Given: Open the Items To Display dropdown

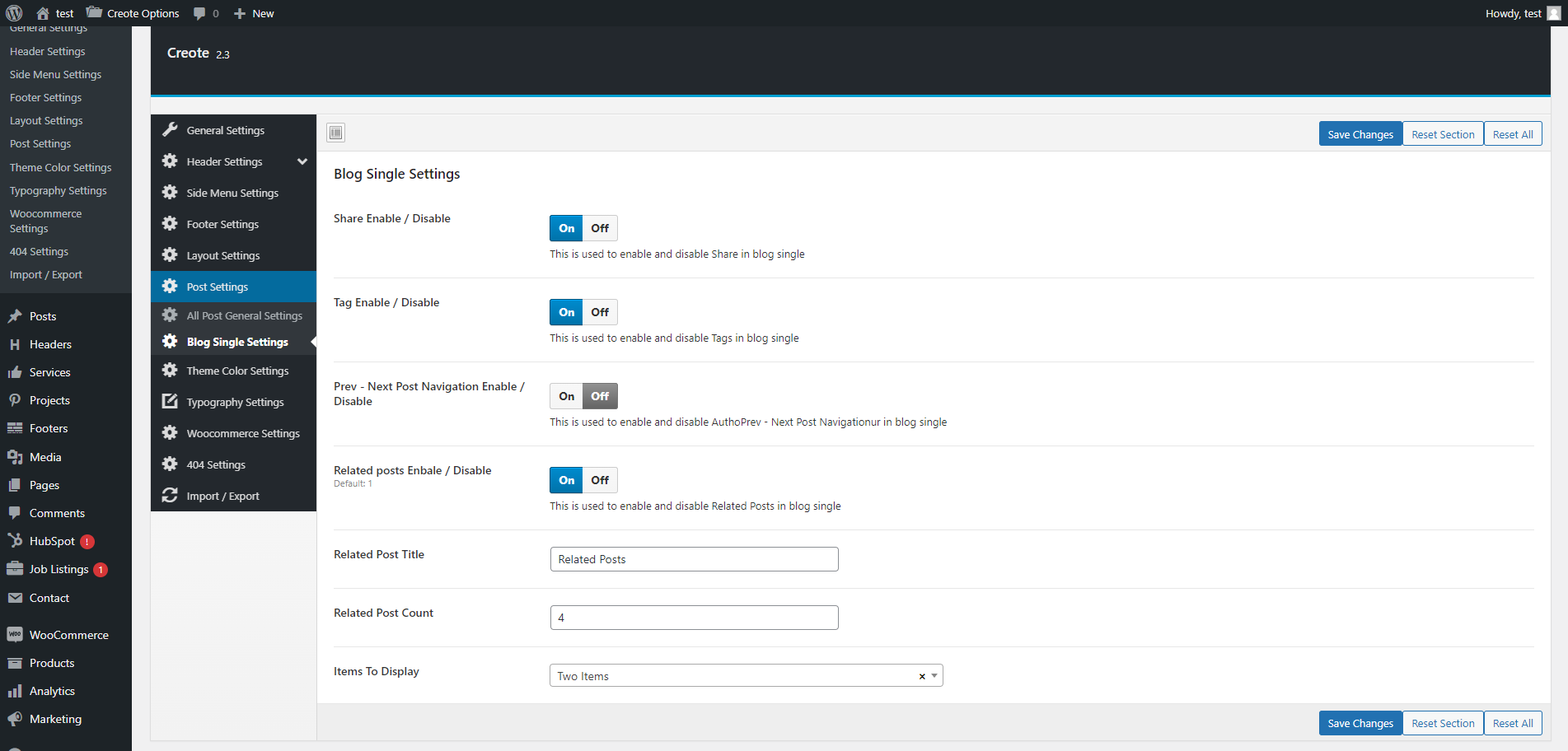Looking at the screenshot, I should 934,676.
